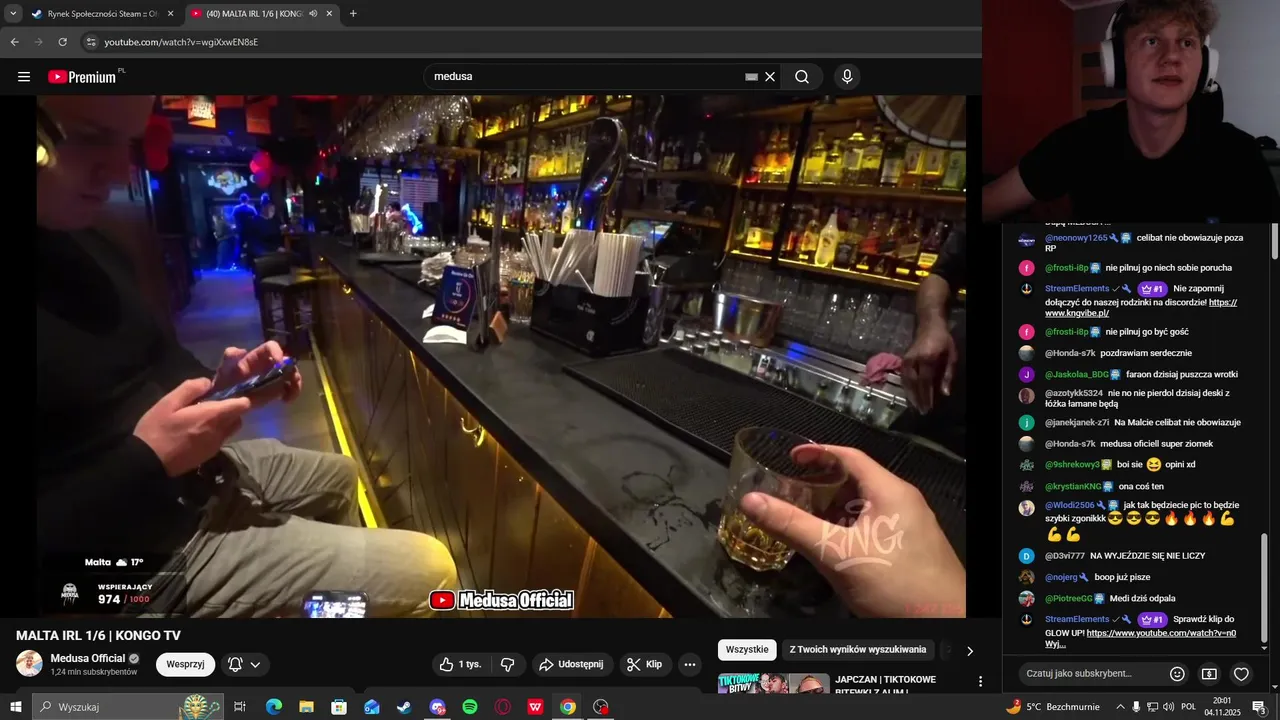Go back with the browser arrow

coord(14,42)
